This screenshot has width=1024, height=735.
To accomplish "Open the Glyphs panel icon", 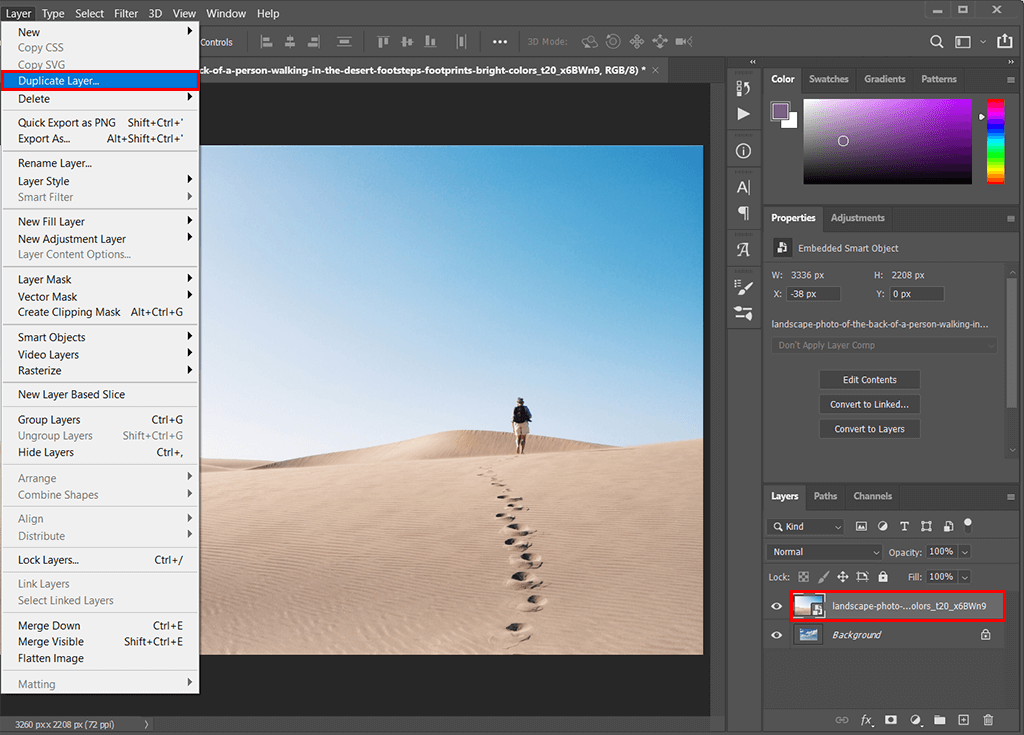I will pos(743,250).
